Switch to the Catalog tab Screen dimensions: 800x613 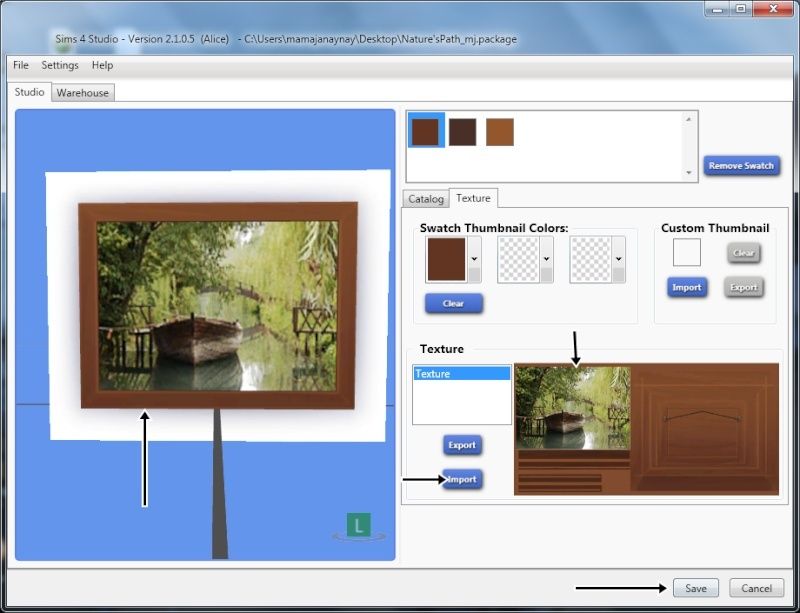point(426,199)
